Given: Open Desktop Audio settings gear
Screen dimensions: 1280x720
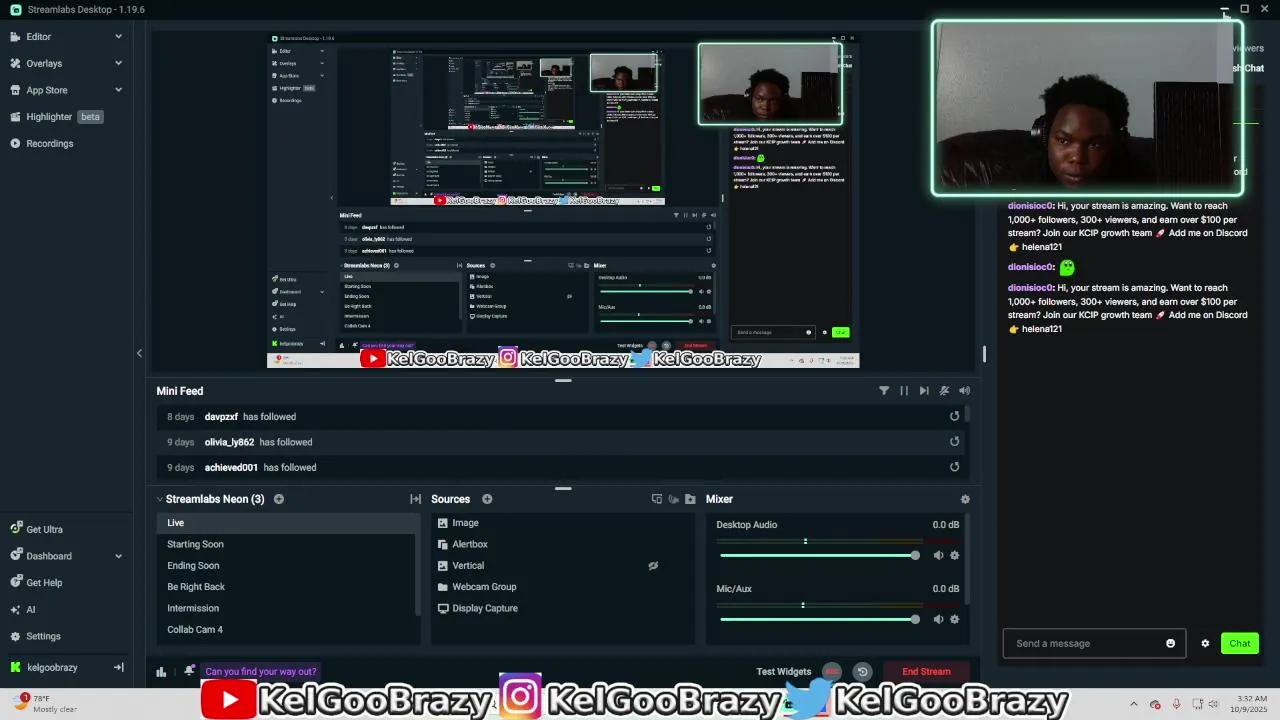Looking at the screenshot, I should click(954, 555).
